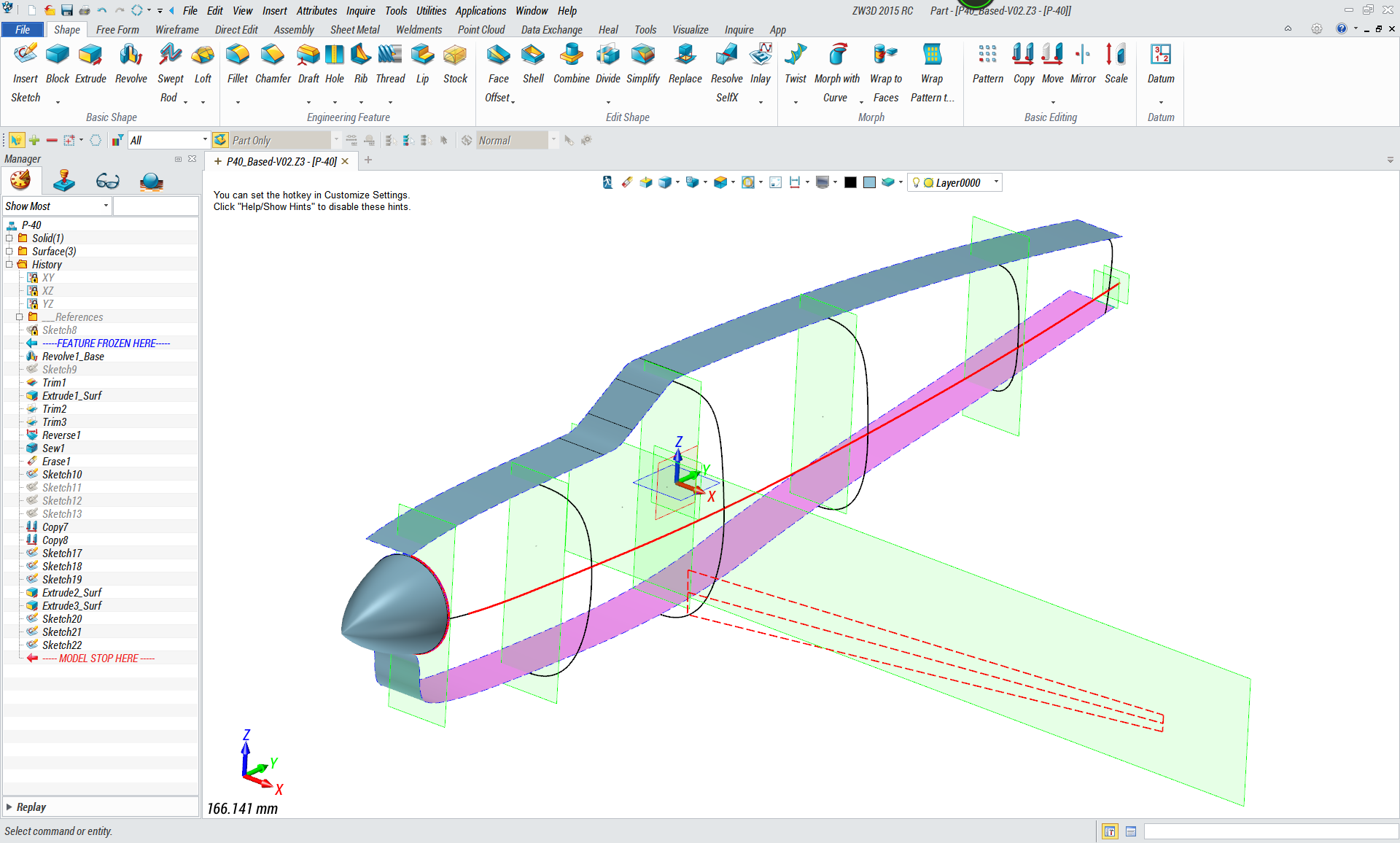The width and height of the screenshot is (1400, 843).
Task: Click the eraser icon in view toolbar
Action: click(x=627, y=182)
